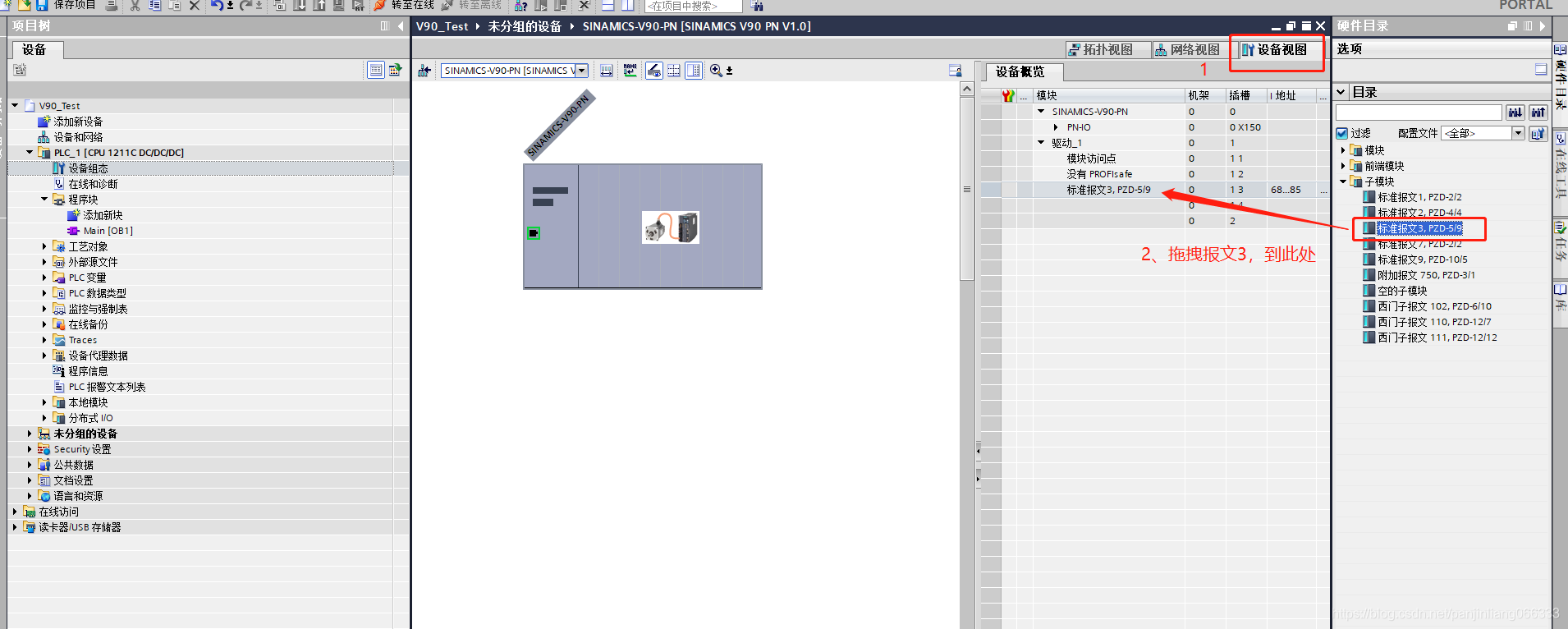Open the 配置文件 profile dropdown
Viewport: 1568px width, 629px height.
pyautogui.click(x=1518, y=133)
